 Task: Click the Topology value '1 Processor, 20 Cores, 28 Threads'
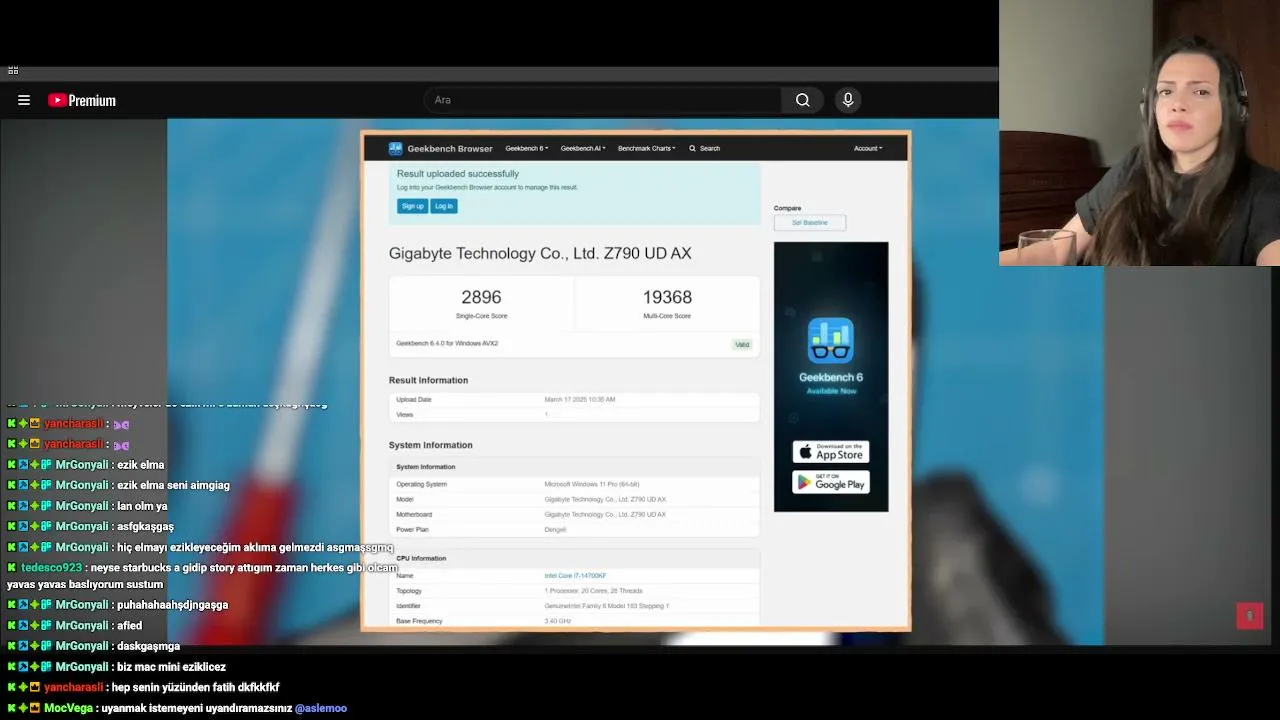coord(593,591)
